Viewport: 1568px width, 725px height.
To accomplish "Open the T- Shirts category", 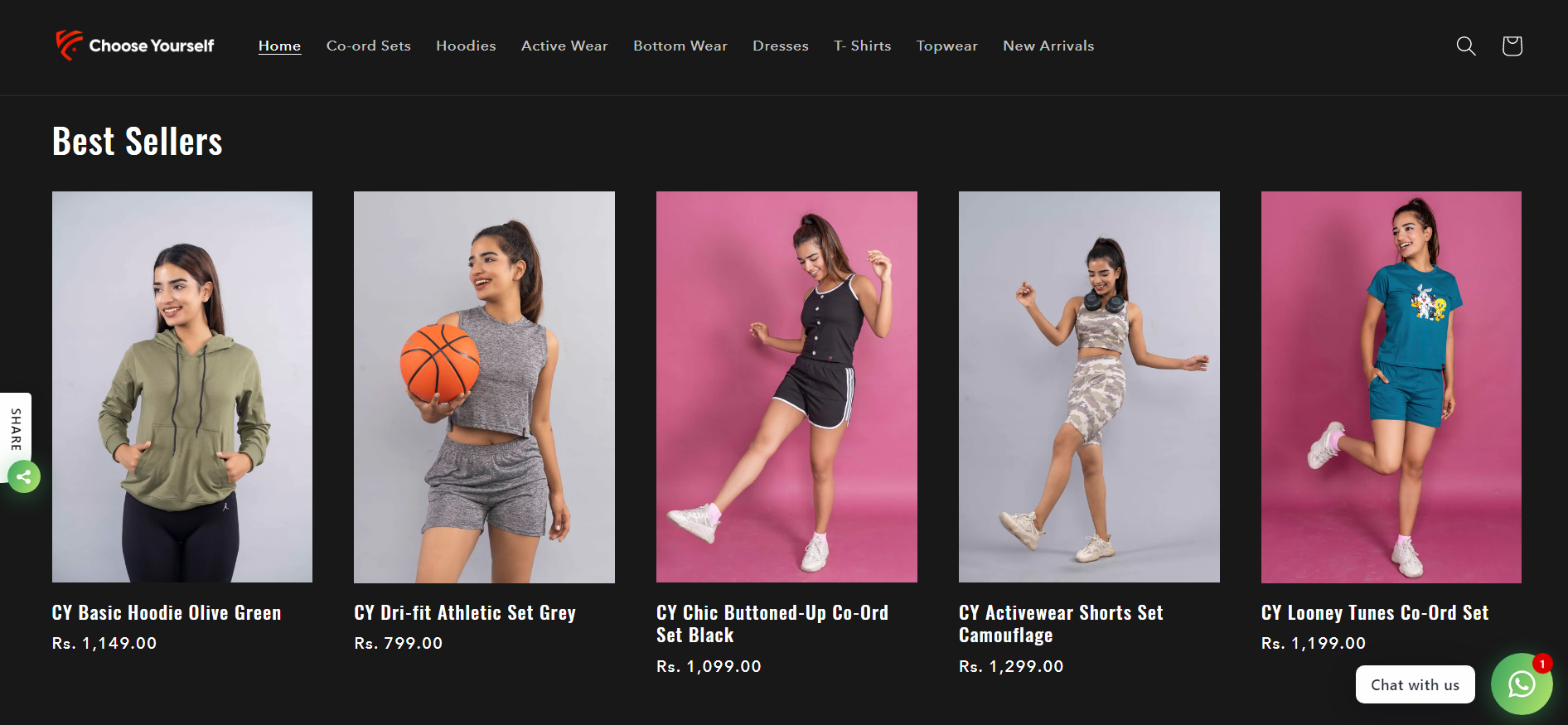I will (x=862, y=46).
